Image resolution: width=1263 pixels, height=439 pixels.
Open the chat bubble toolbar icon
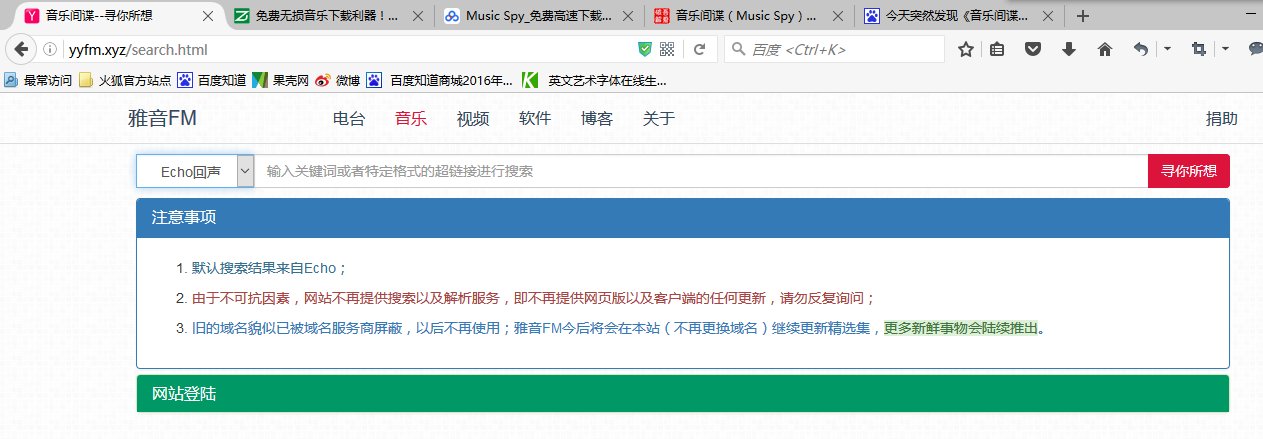[x=1255, y=49]
